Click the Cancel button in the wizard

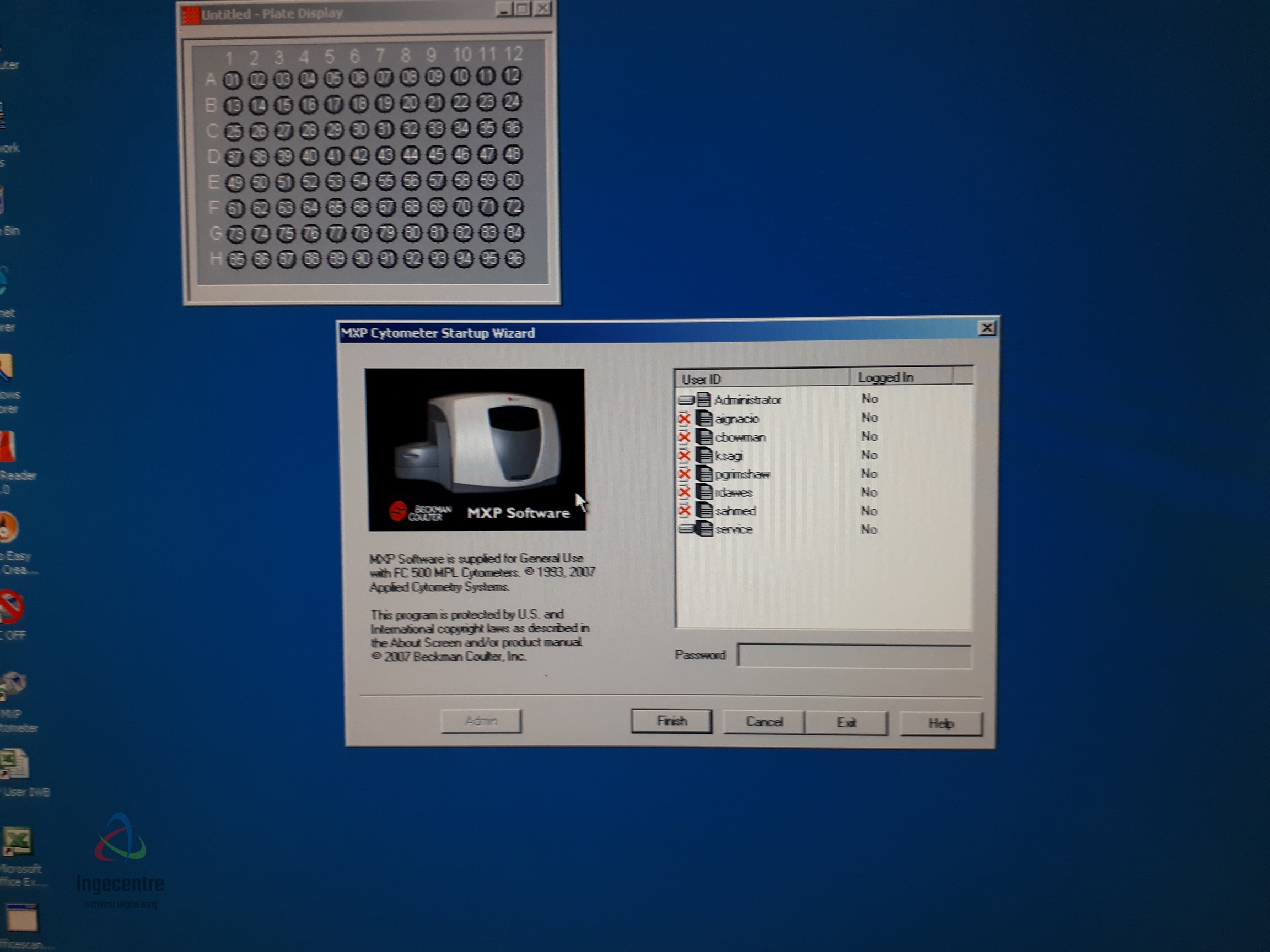[x=763, y=722]
